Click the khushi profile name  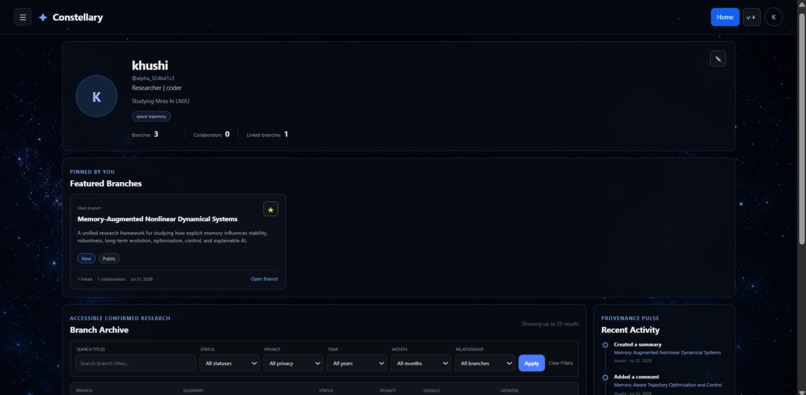pyautogui.click(x=150, y=65)
